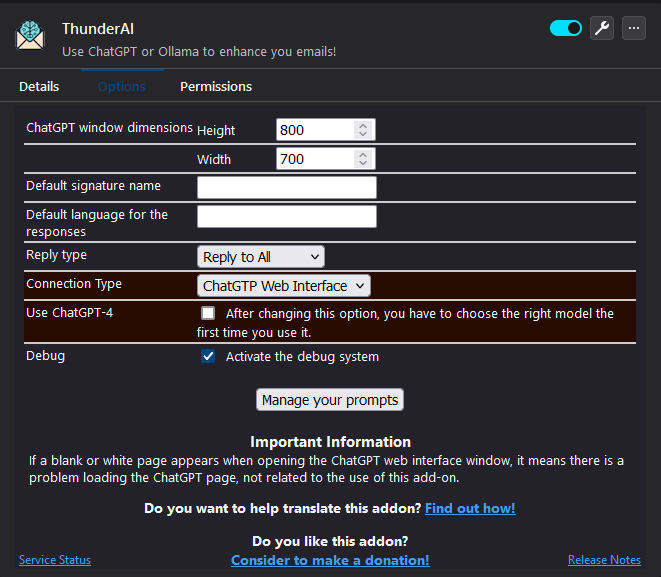The width and height of the screenshot is (661, 577).
Task: Enable the Use ChatGPT-4 checkbox
Action: click(208, 313)
